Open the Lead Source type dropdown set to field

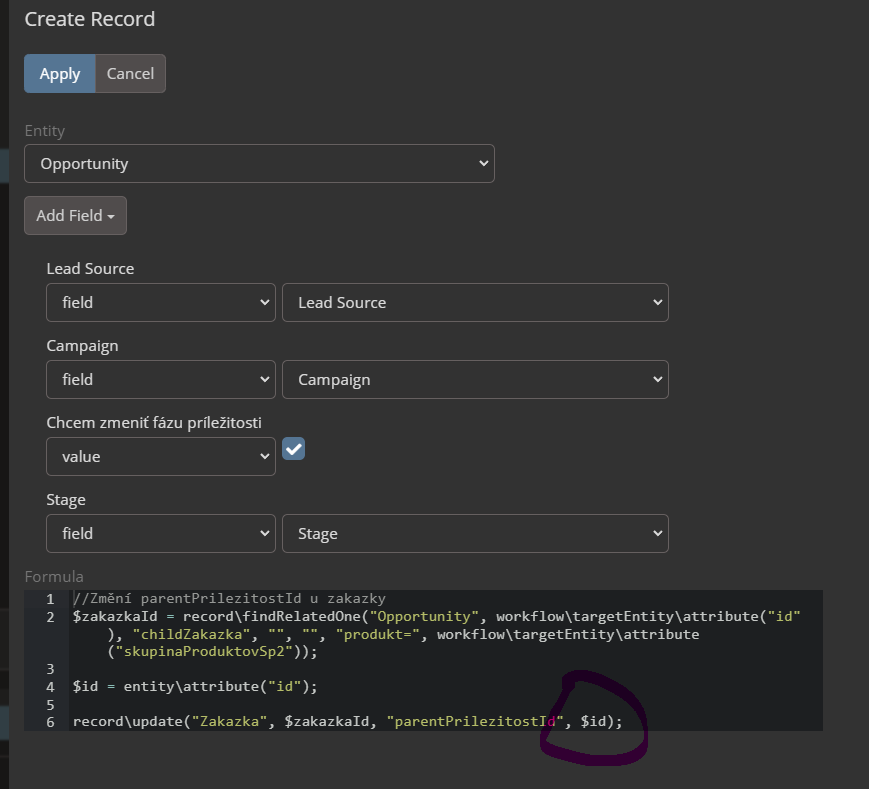pos(160,302)
